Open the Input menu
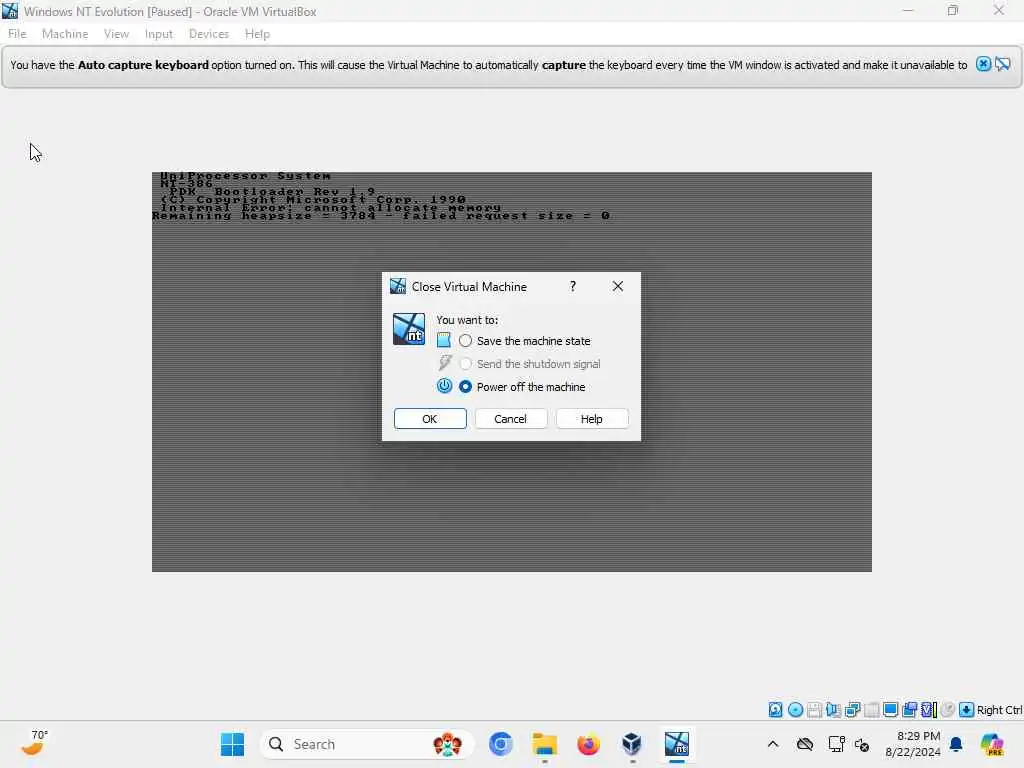Screen dimensions: 1024x768 point(159,34)
